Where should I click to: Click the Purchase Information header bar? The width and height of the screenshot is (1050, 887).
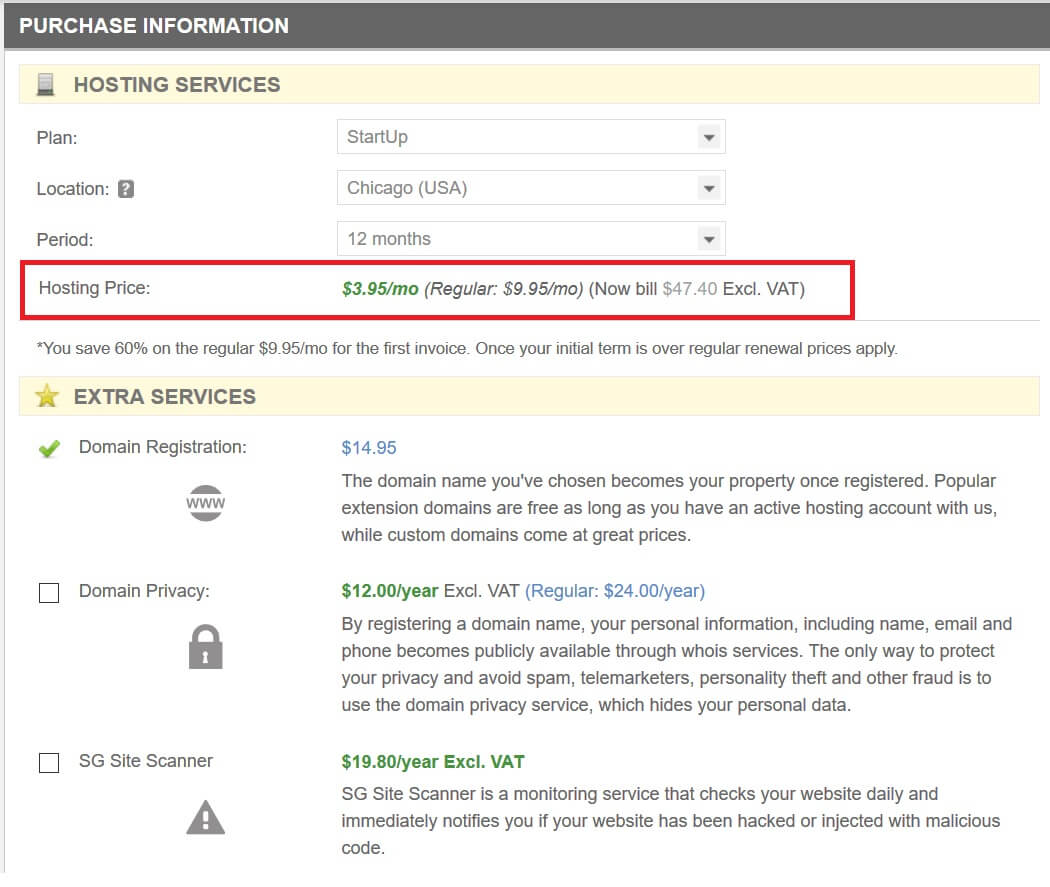pyautogui.click(x=527, y=26)
